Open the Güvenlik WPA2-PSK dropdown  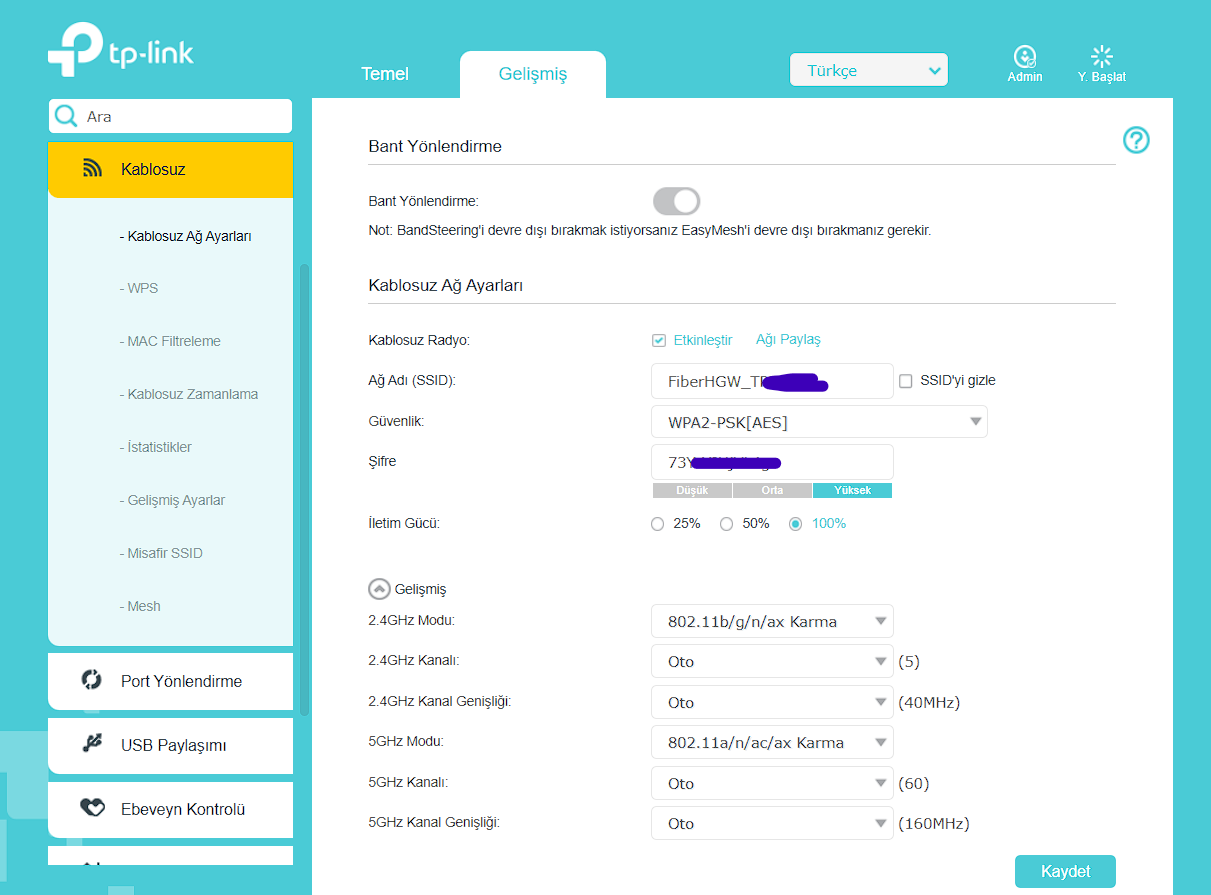[x=819, y=422]
